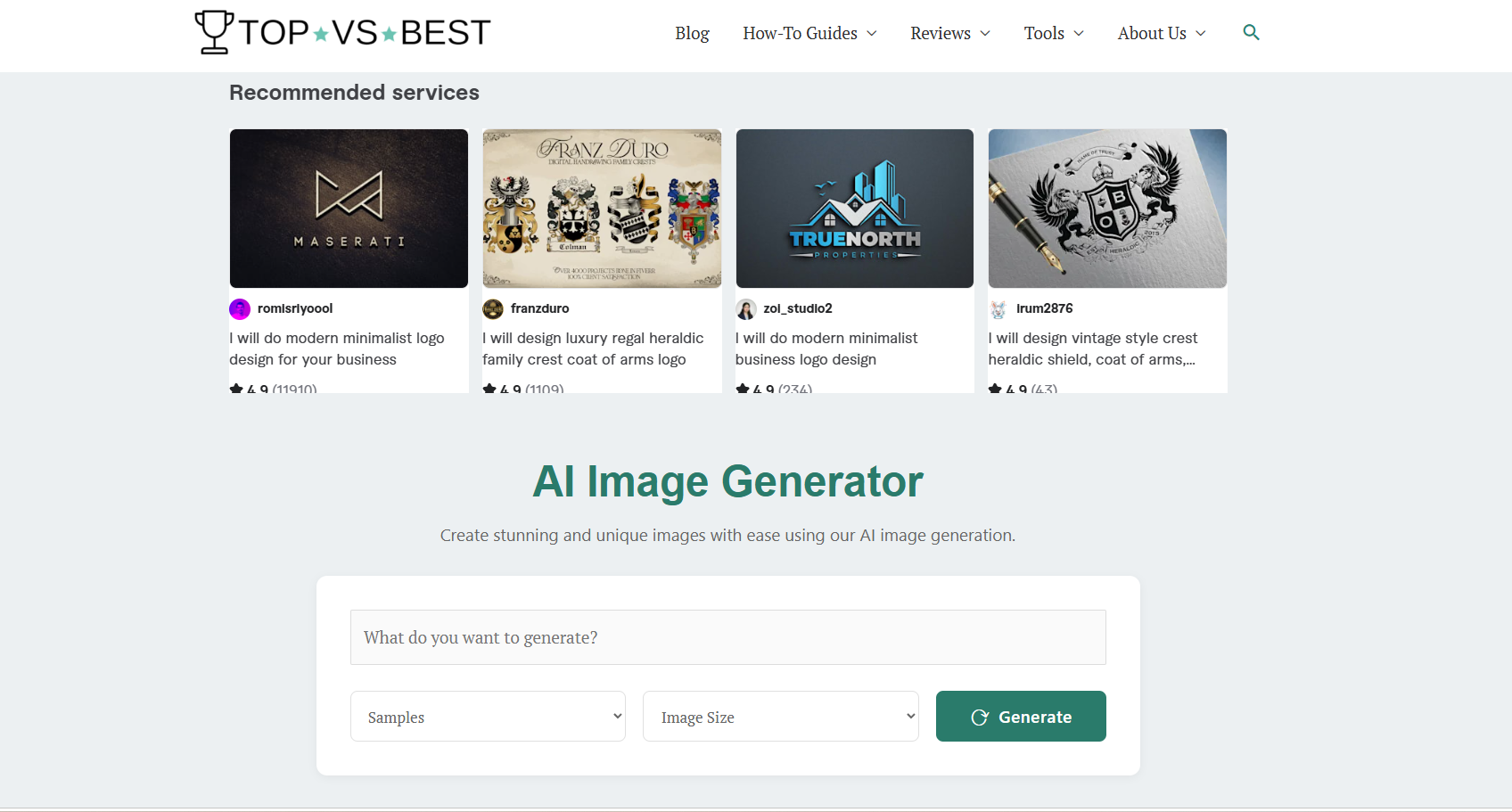Screen dimensions: 1512x812
Task: Click the Generate button
Action: click(1021, 717)
